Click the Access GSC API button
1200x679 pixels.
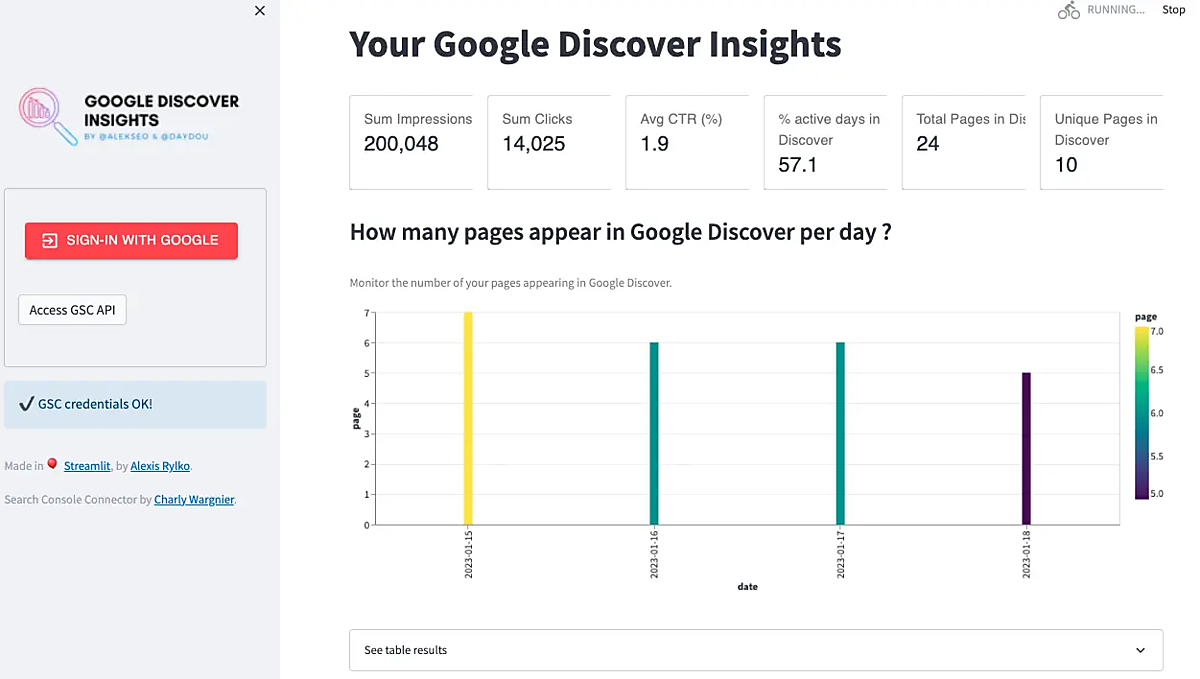72,310
